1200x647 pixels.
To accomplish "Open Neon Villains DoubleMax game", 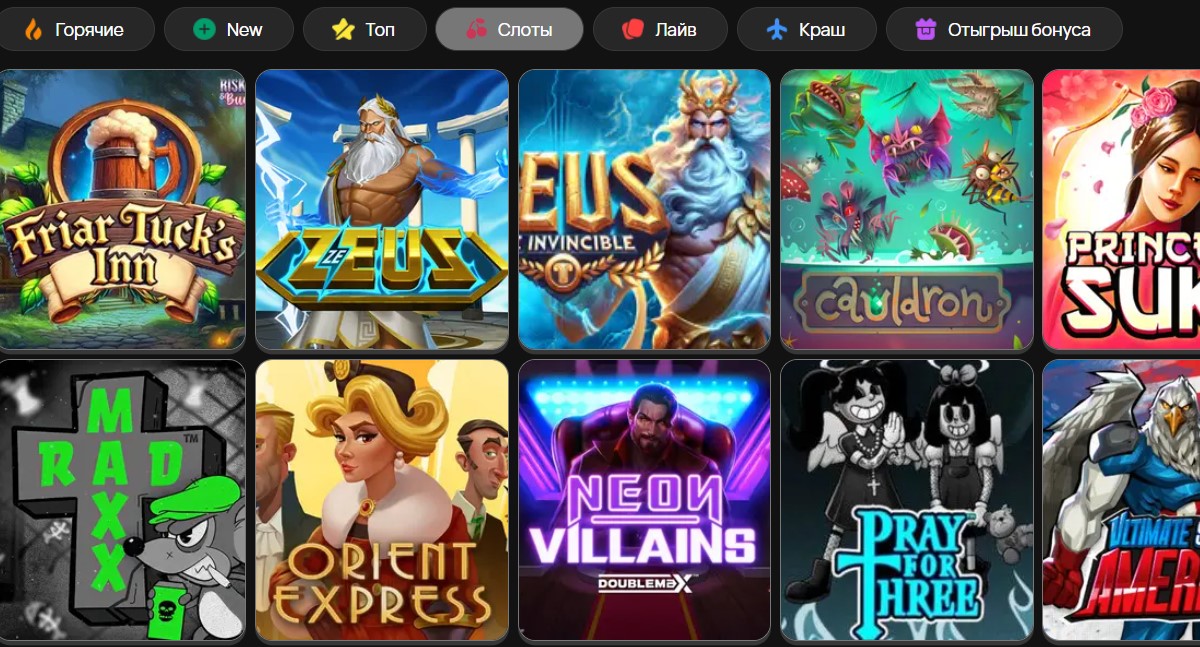I will [x=644, y=500].
